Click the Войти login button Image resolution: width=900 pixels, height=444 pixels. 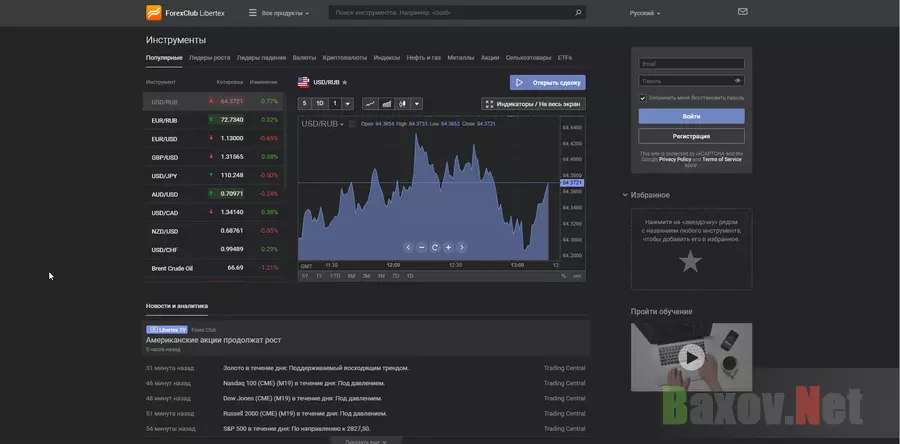point(692,116)
